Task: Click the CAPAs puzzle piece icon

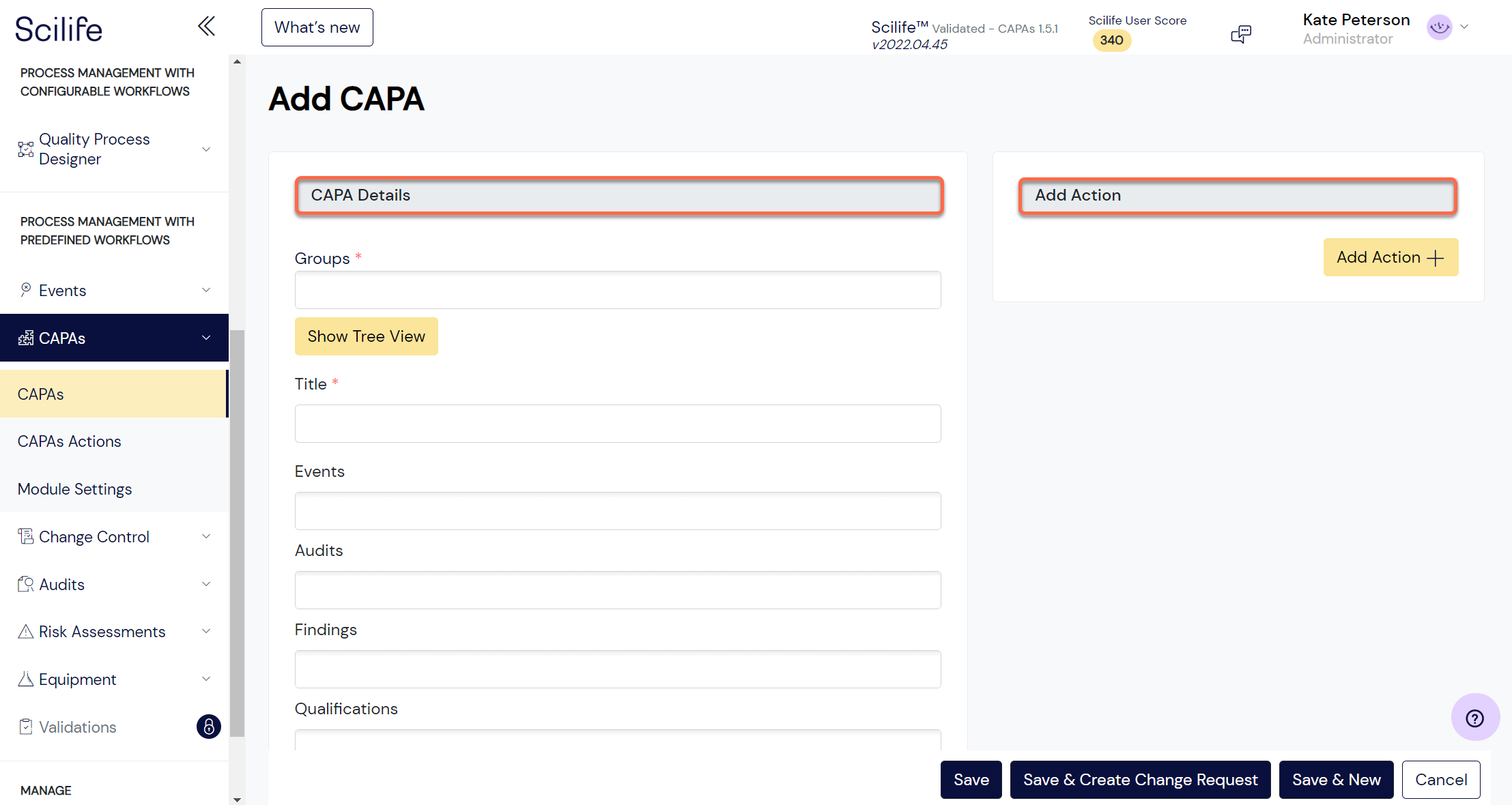Action: click(25, 338)
